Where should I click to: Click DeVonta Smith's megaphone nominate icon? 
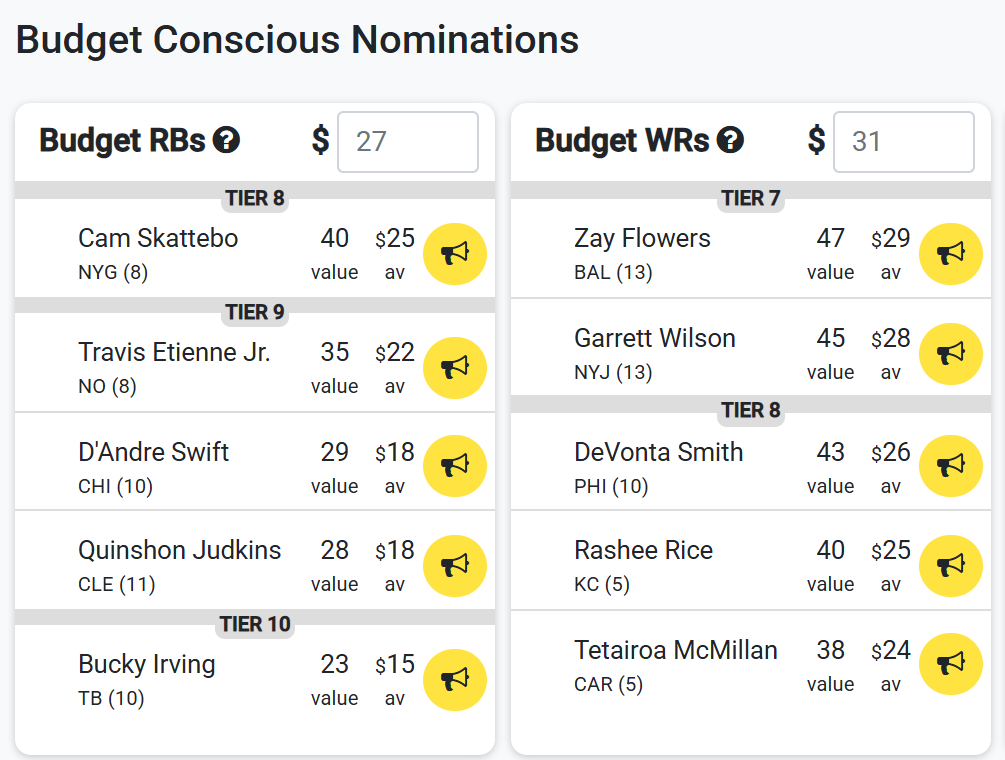(951, 466)
